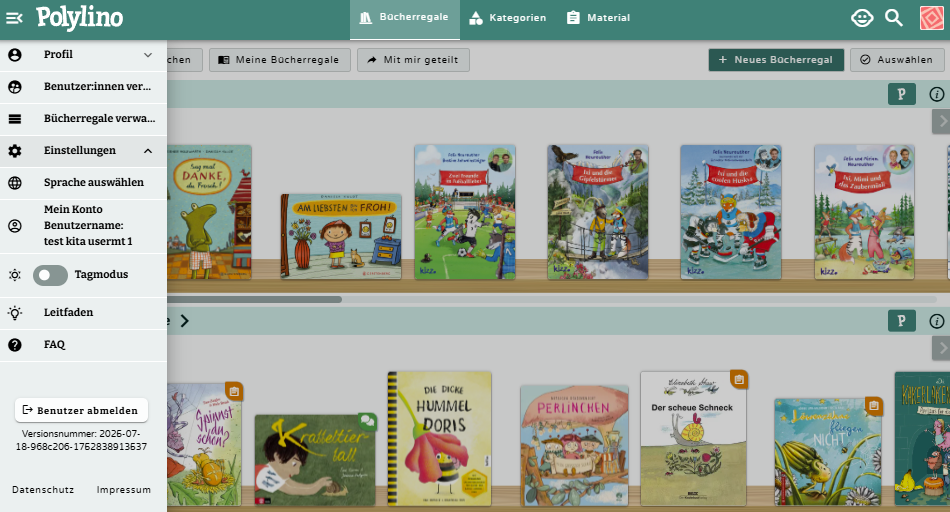This screenshot has width=950, height=512.
Task: Open the football book Zwei Freunde im Fußballfieber
Action: point(465,212)
